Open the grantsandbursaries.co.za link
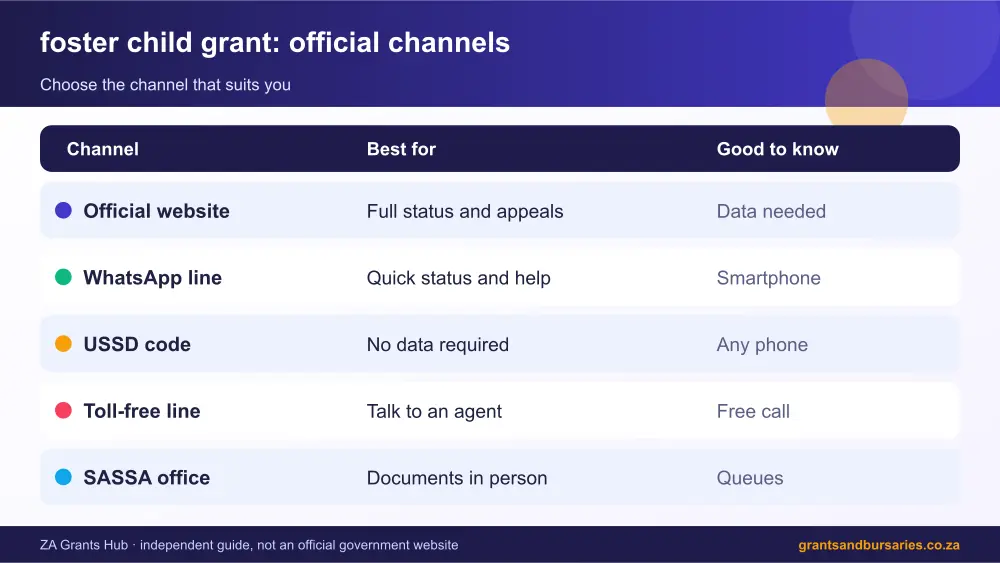The image size is (1000, 563). click(x=879, y=545)
